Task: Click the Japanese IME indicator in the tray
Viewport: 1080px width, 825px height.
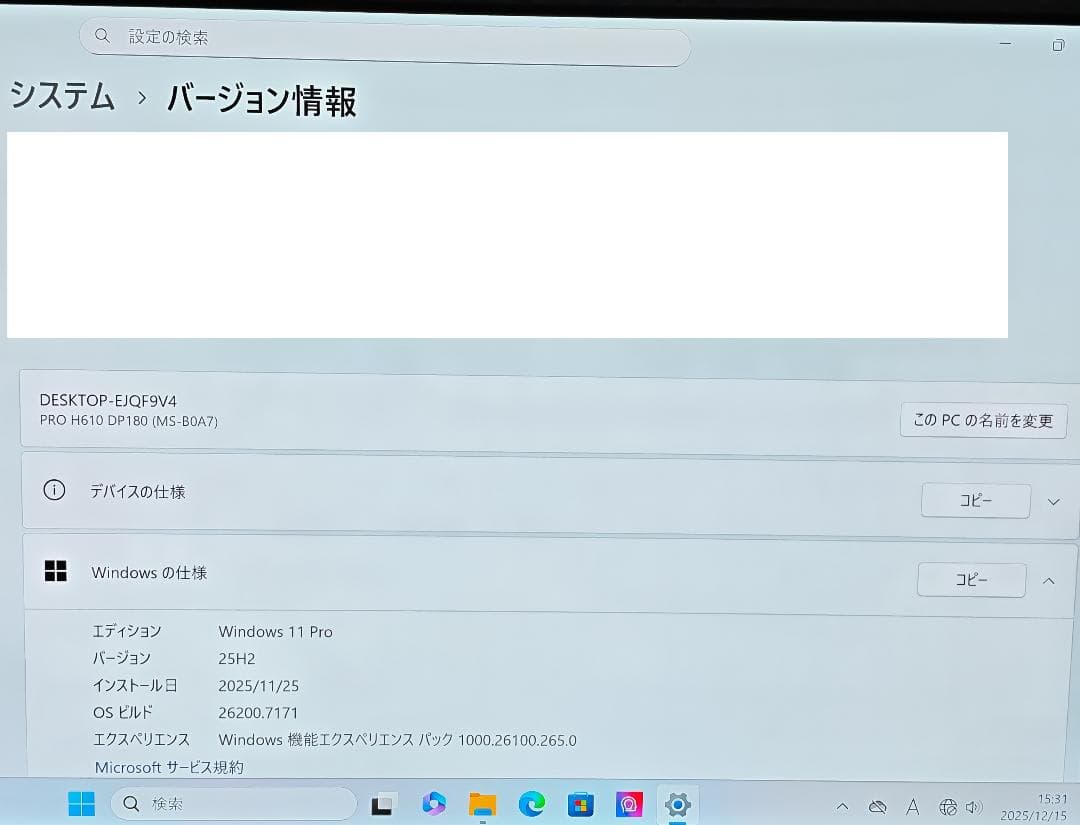Action: point(913,806)
